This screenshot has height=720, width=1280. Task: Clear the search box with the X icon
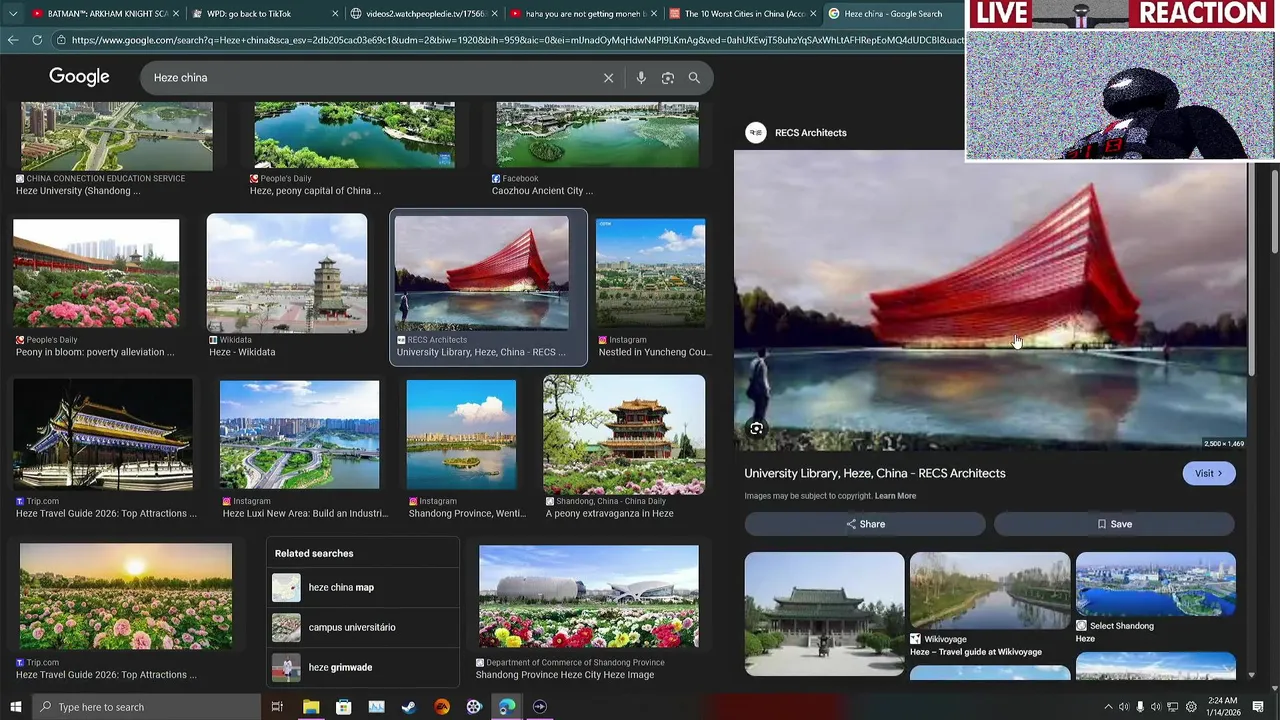(608, 78)
